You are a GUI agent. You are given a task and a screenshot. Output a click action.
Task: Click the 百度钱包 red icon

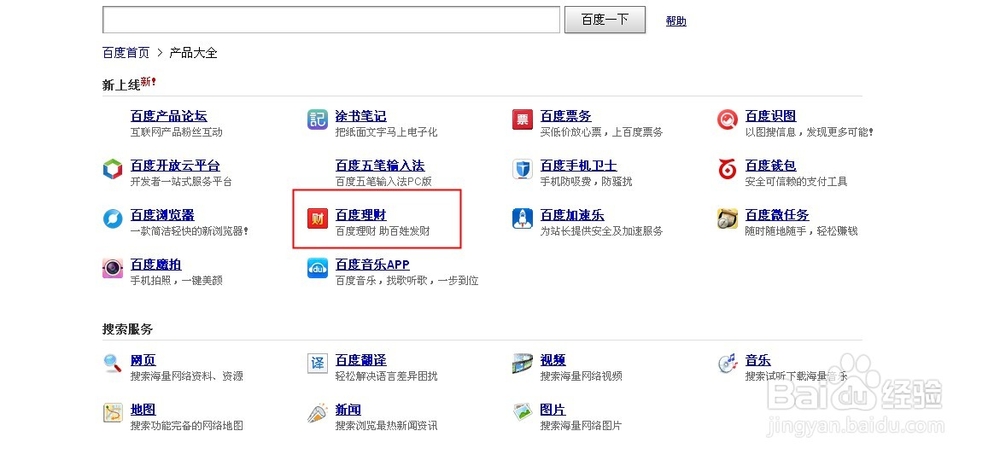727,169
